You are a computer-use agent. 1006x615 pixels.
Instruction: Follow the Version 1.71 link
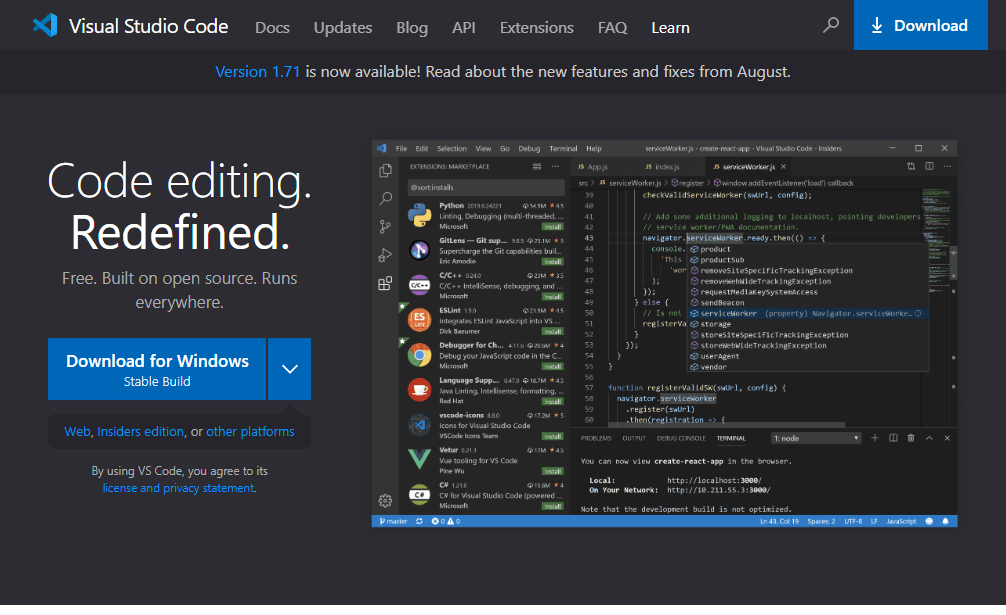257,72
